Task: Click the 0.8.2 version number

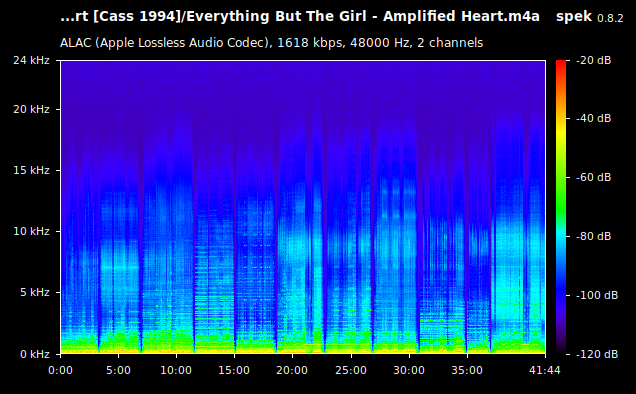Action: 610,18
